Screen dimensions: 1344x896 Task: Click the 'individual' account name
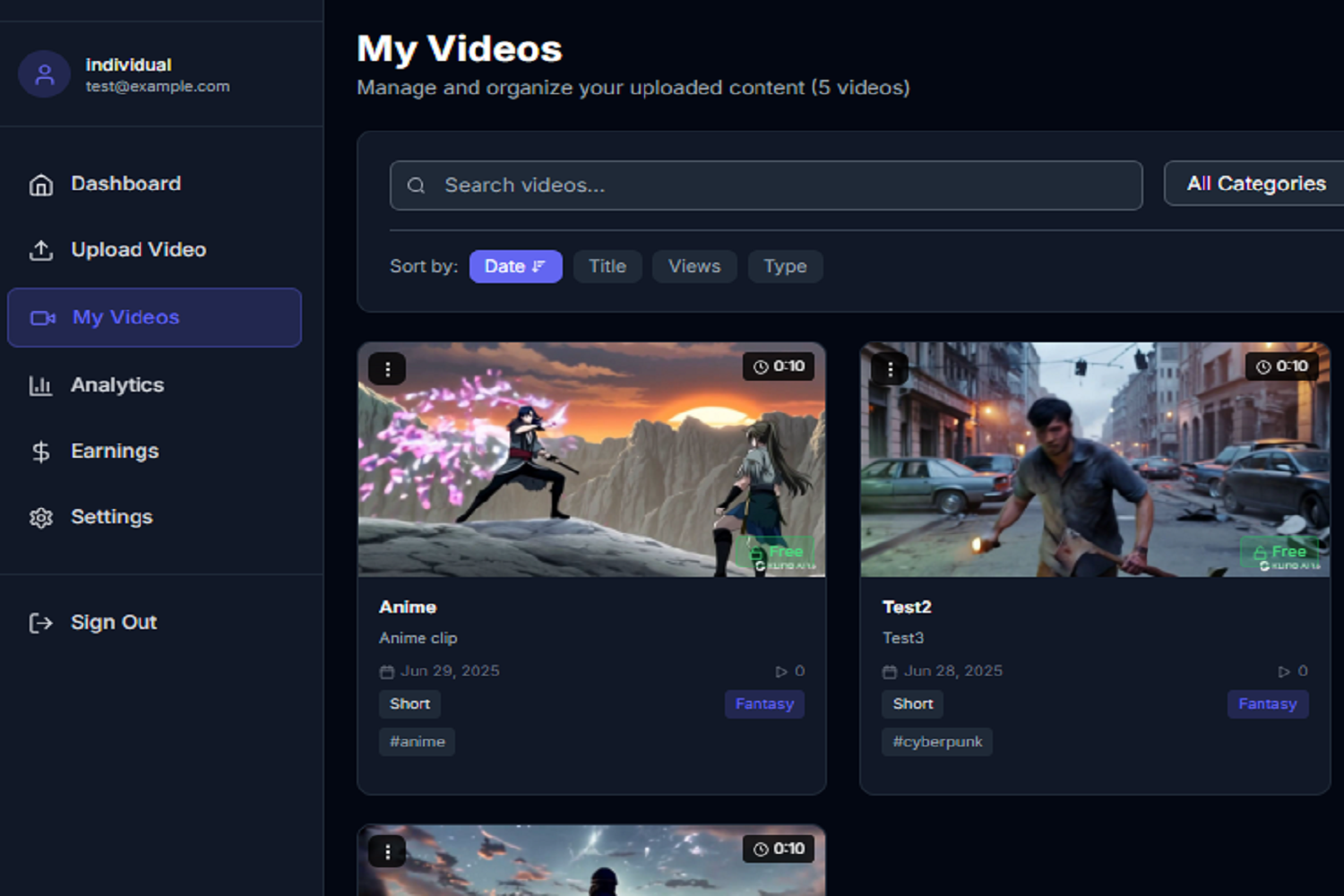[128, 65]
